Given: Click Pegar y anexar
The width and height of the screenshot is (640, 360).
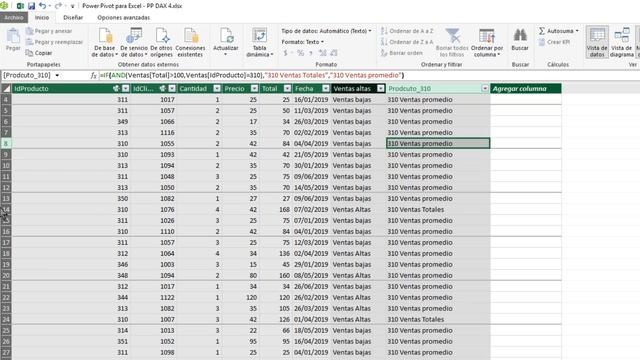Looking at the screenshot, I should click(x=49, y=31).
